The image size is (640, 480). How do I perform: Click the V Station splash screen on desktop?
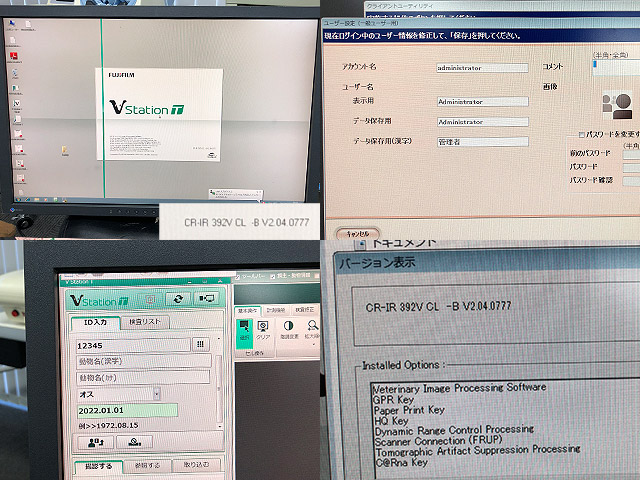point(159,115)
